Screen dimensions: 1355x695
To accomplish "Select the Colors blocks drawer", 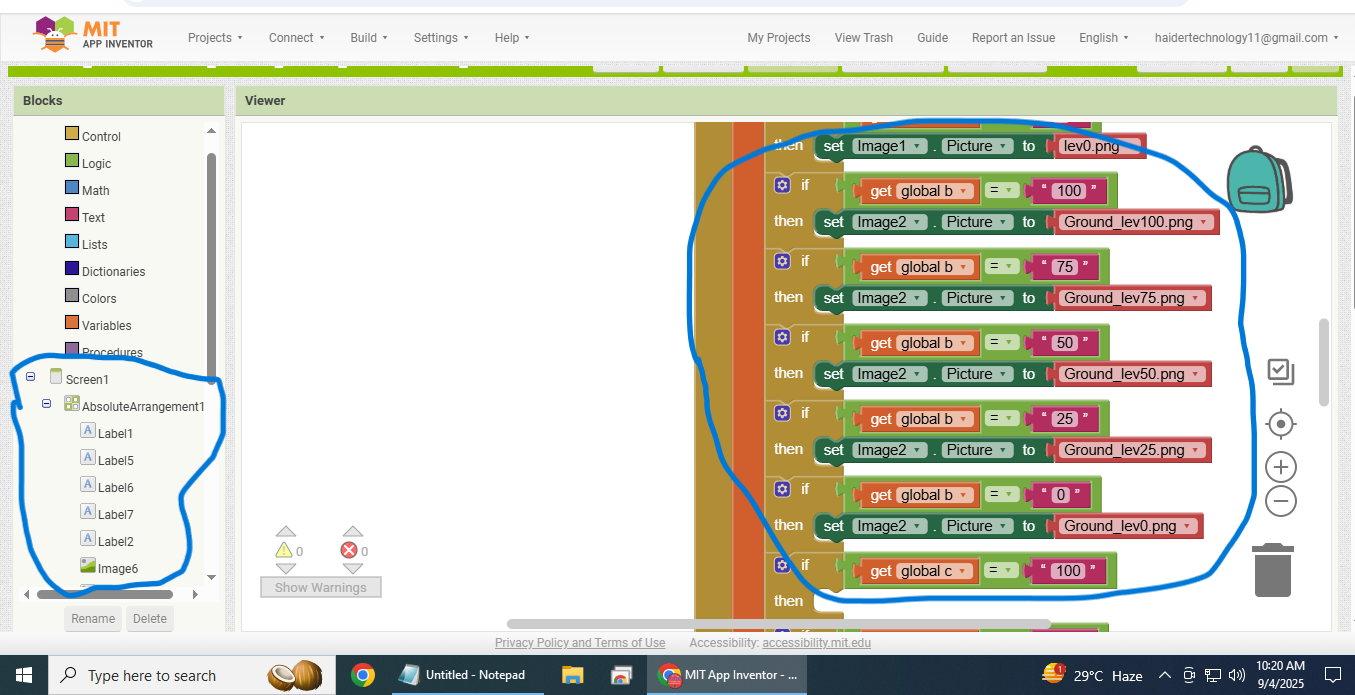I will [x=90, y=298].
